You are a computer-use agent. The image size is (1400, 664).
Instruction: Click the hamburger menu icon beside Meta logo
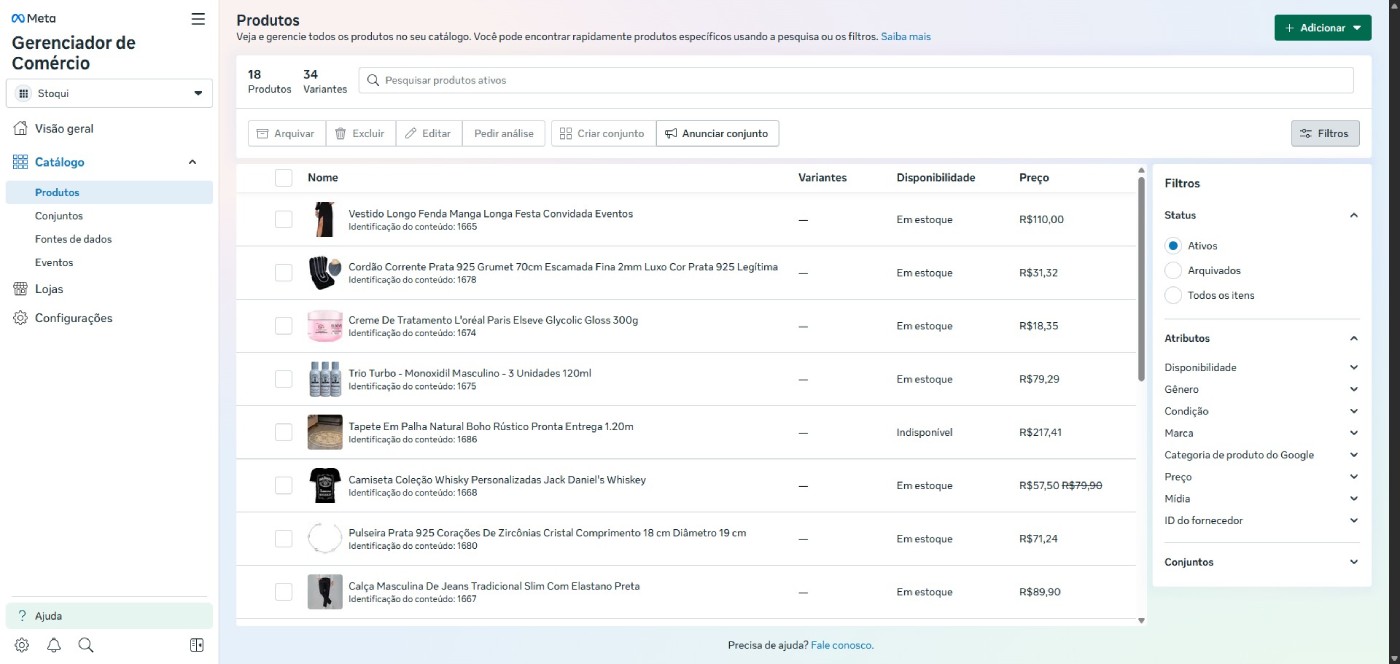198,19
